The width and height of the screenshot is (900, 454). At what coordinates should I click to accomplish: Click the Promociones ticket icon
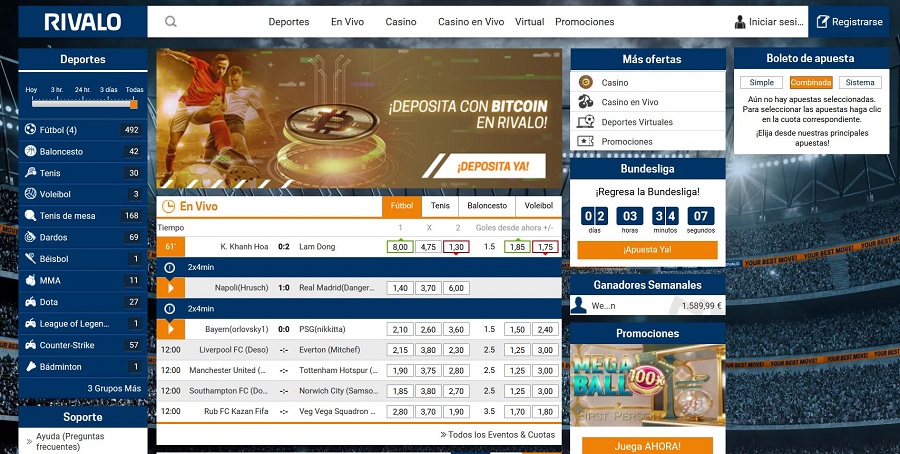tap(585, 141)
